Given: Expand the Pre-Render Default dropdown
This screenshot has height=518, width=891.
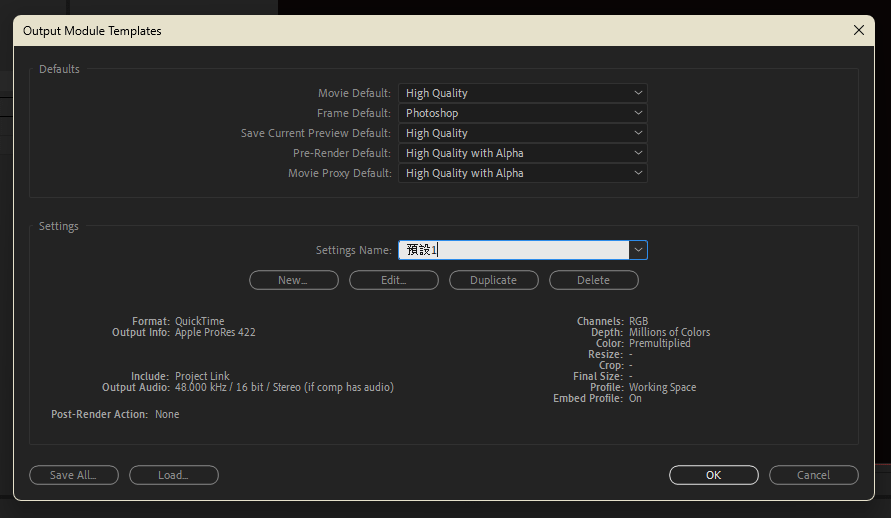Looking at the screenshot, I should point(522,153).
